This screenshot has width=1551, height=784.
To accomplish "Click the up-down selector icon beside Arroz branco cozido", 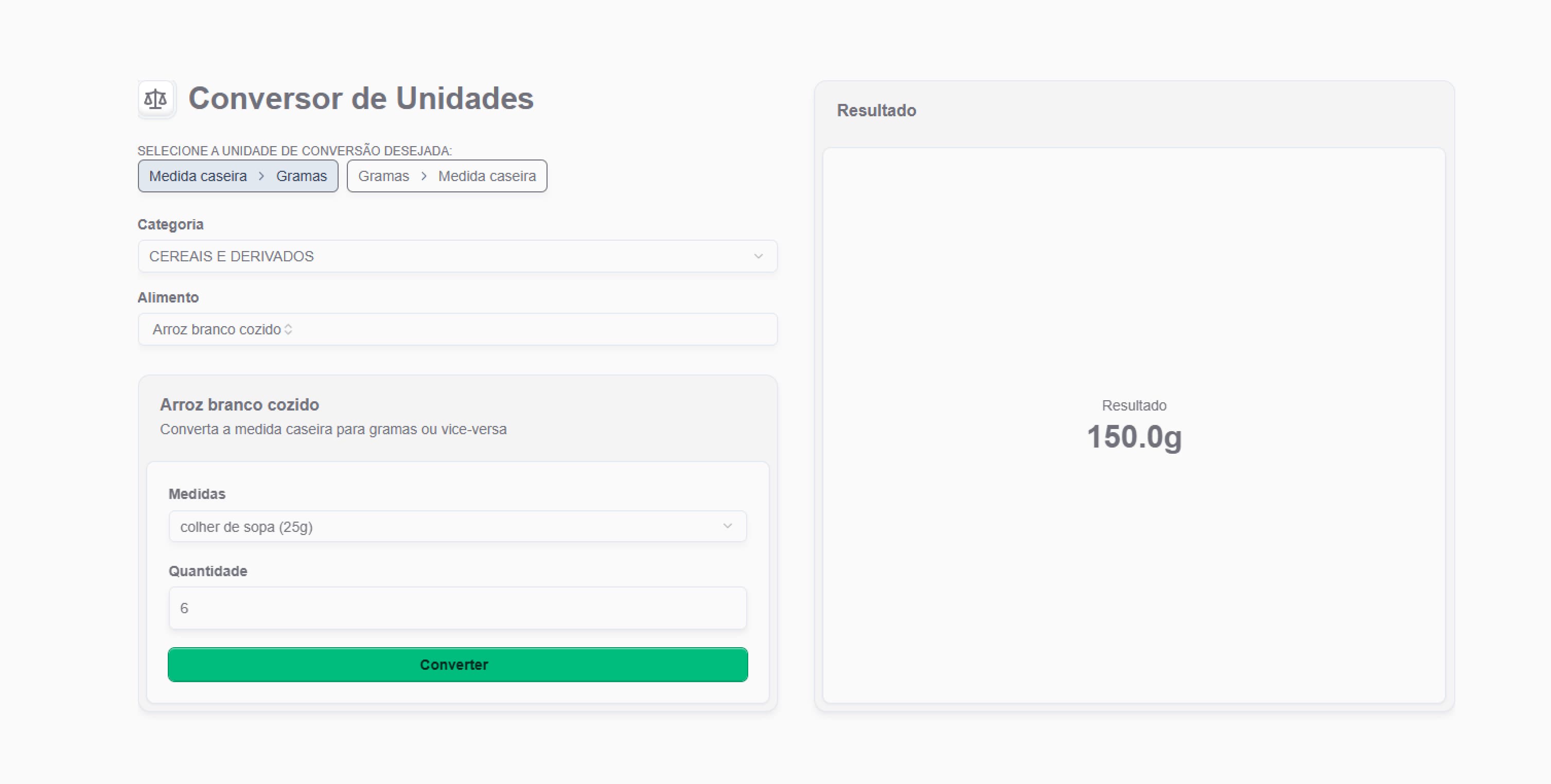I will pos(288,330).
